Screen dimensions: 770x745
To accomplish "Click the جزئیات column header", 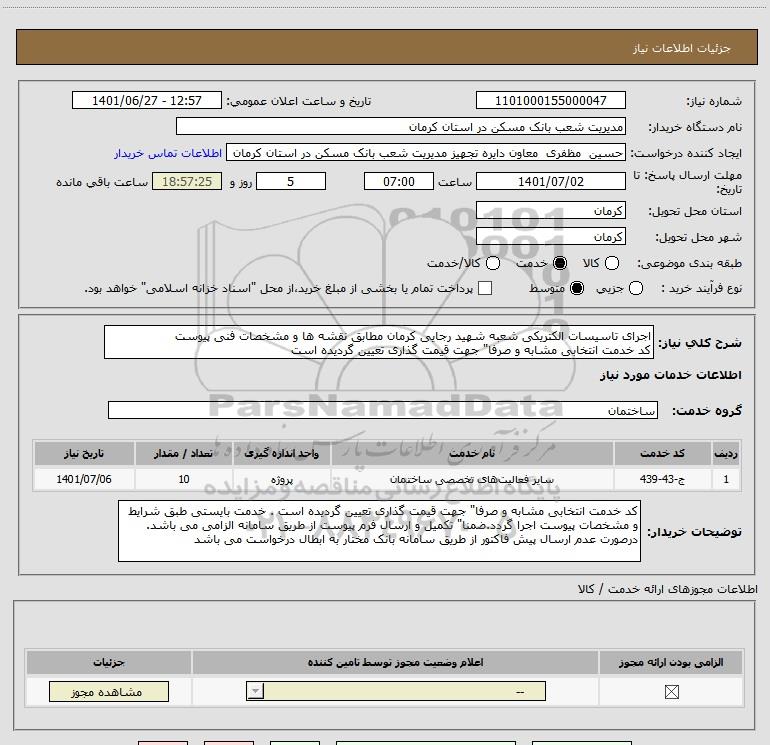I will coord(109,662).
